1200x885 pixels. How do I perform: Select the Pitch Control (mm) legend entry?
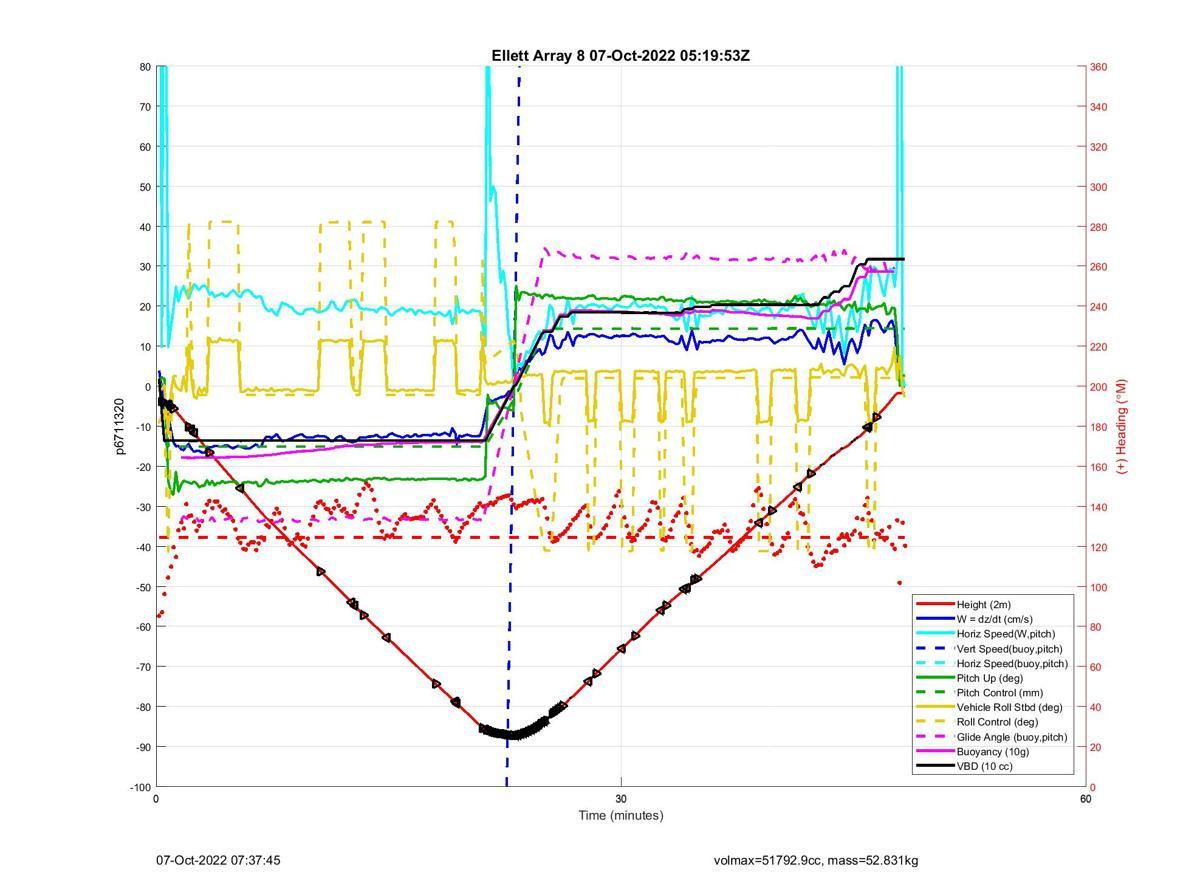click(x=978, y=693)
